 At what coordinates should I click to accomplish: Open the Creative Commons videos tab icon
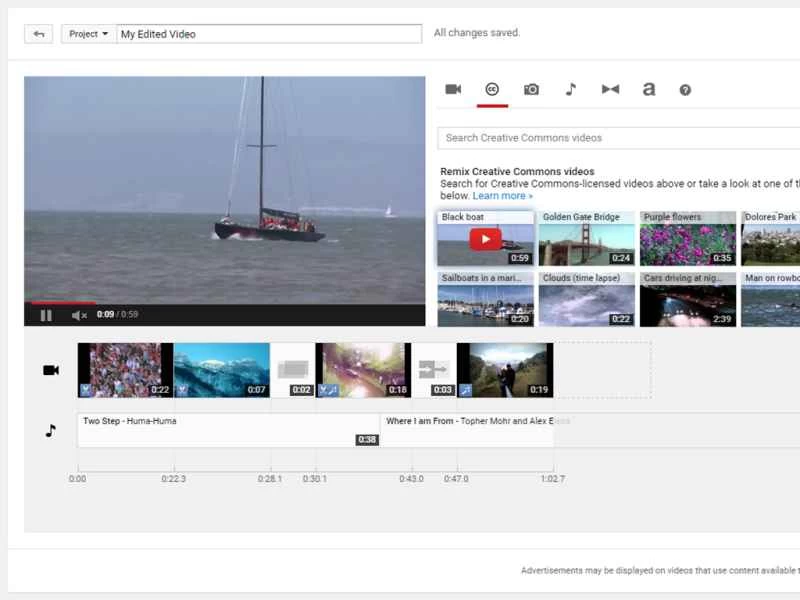coord(492,89)
